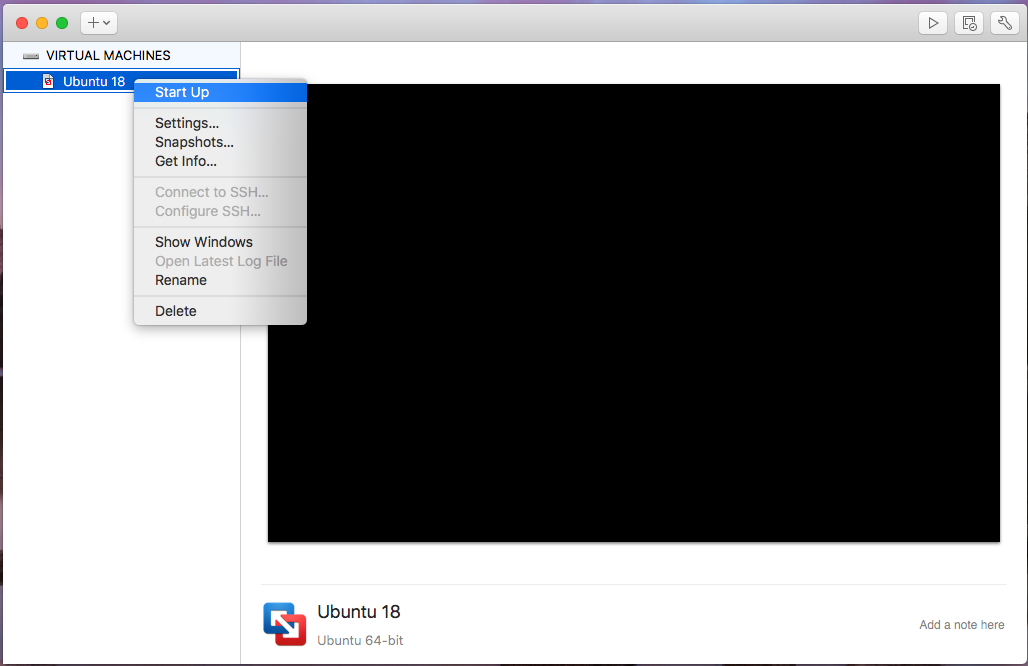This screenshot has height=666, width=1028.
Task: Select Snapshots... in the context menu
Action: point(220,142)
